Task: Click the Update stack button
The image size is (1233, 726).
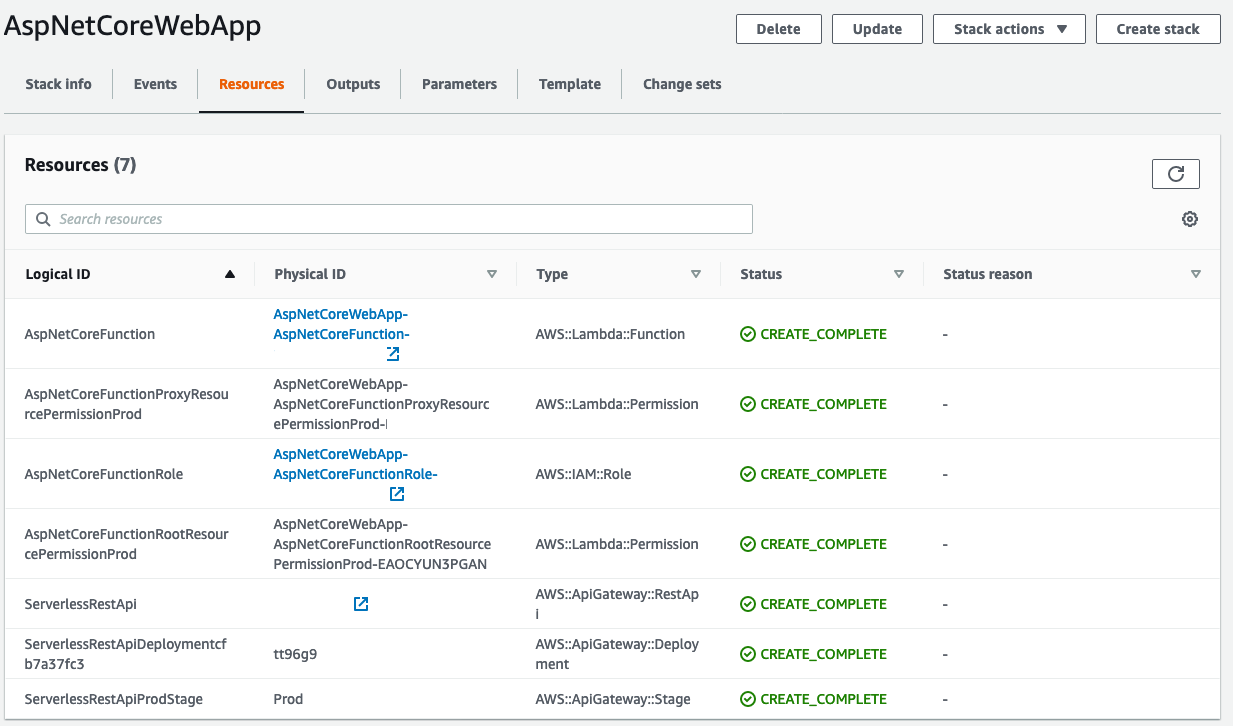Action: (x=877, y=29)
